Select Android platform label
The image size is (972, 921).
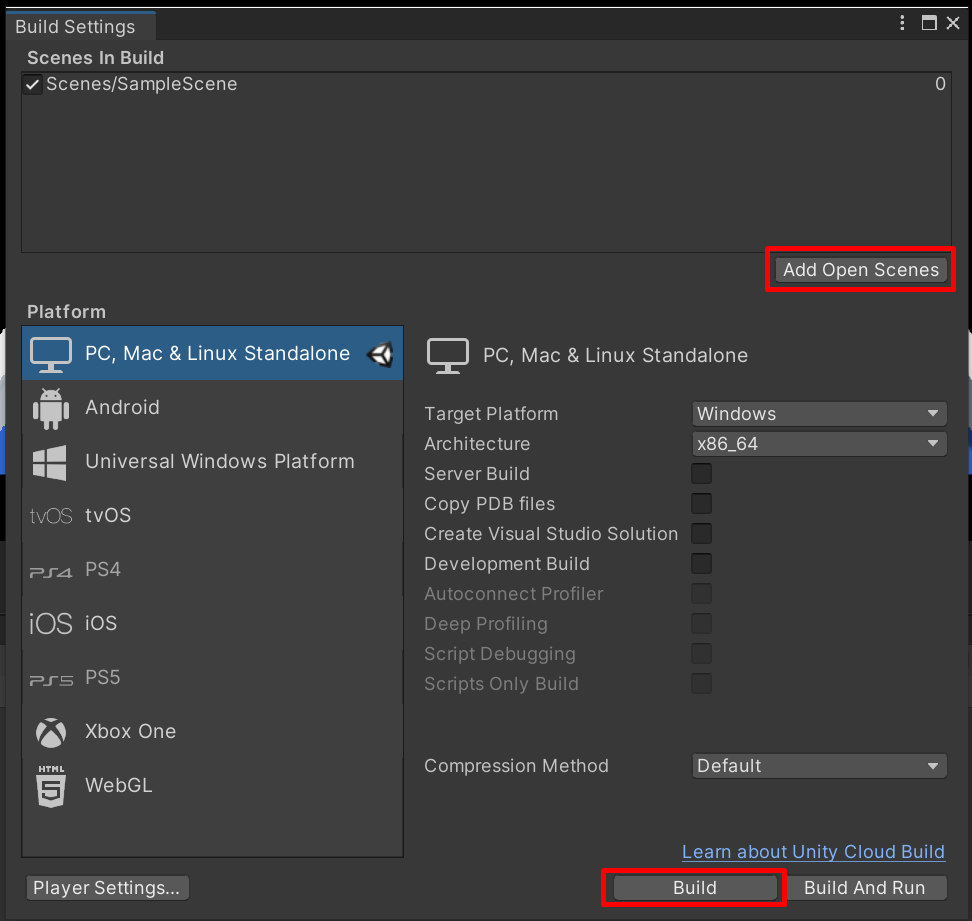122,407
